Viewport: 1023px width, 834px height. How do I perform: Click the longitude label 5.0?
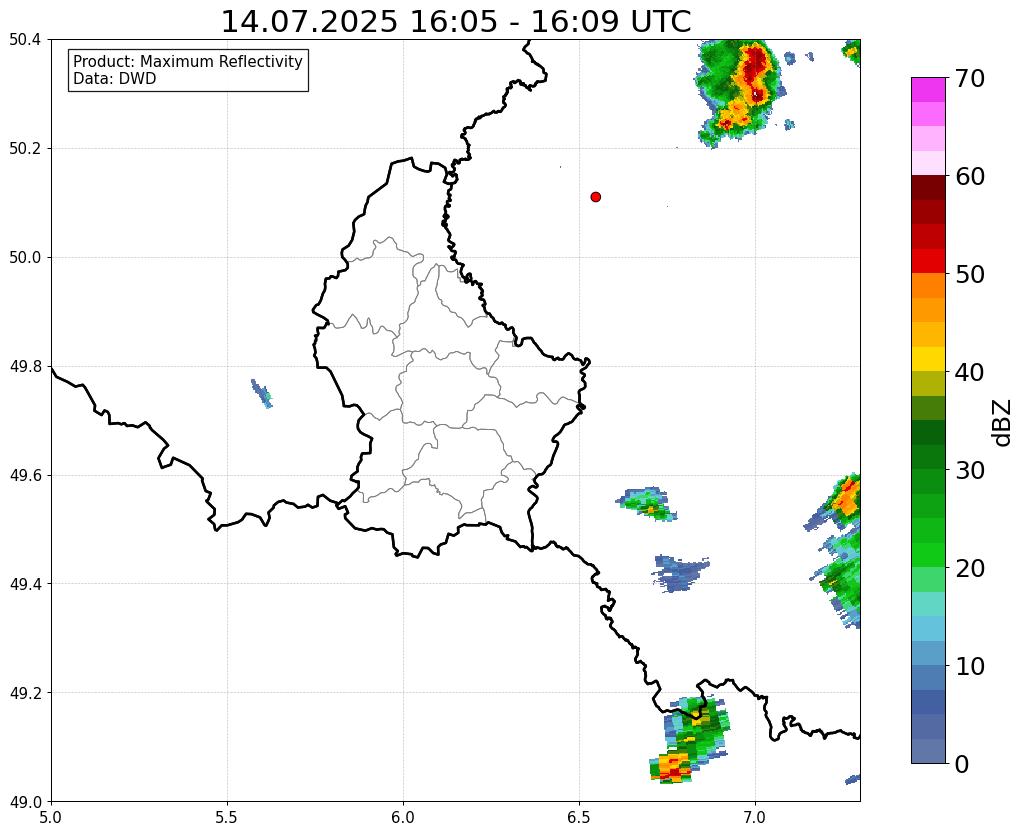click(51, 817)
